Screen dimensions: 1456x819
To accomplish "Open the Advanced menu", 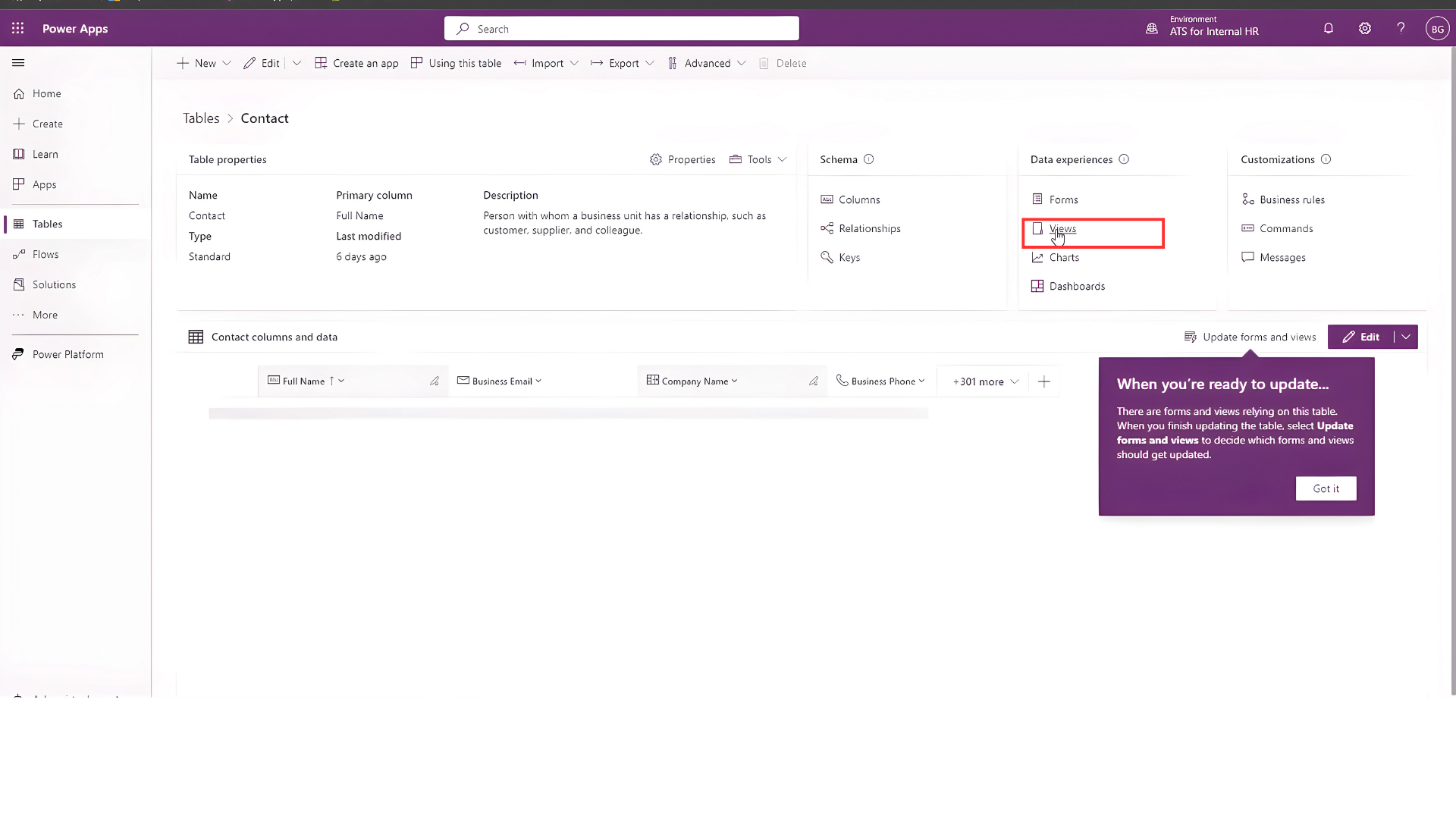I will click(707, 63).
